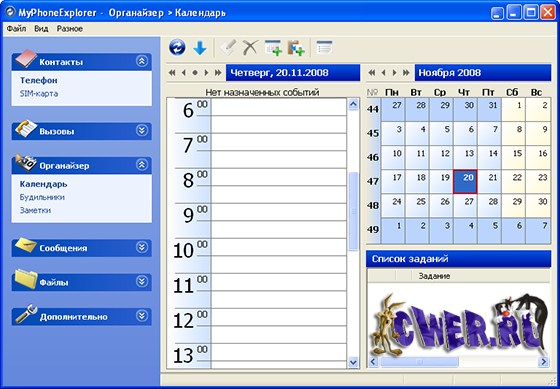Screen dimensions: 560x389
Task: Expand the Файлы panel
Action: point(142,281)
